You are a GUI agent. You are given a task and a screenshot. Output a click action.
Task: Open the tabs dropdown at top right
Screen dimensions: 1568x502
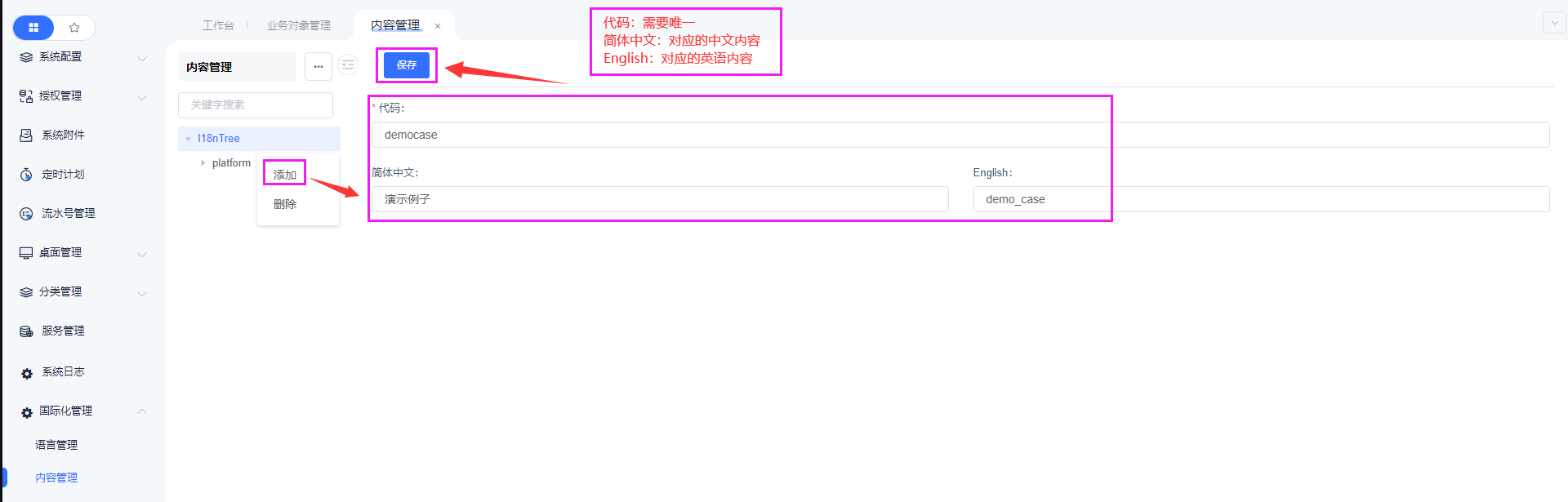pos(1553,23)
